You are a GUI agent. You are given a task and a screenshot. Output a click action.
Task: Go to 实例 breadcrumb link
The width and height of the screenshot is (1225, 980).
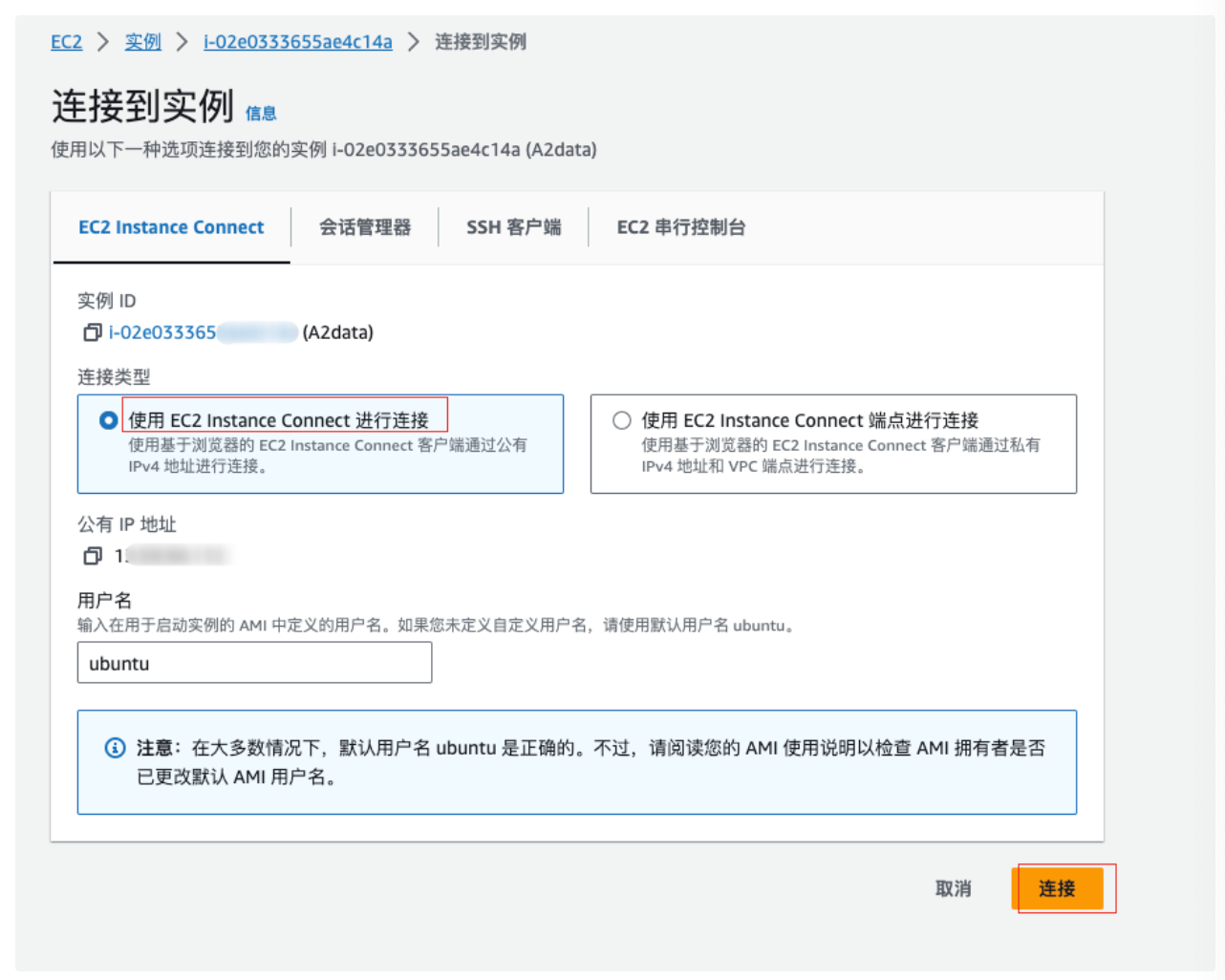click(x=142, y=42)
